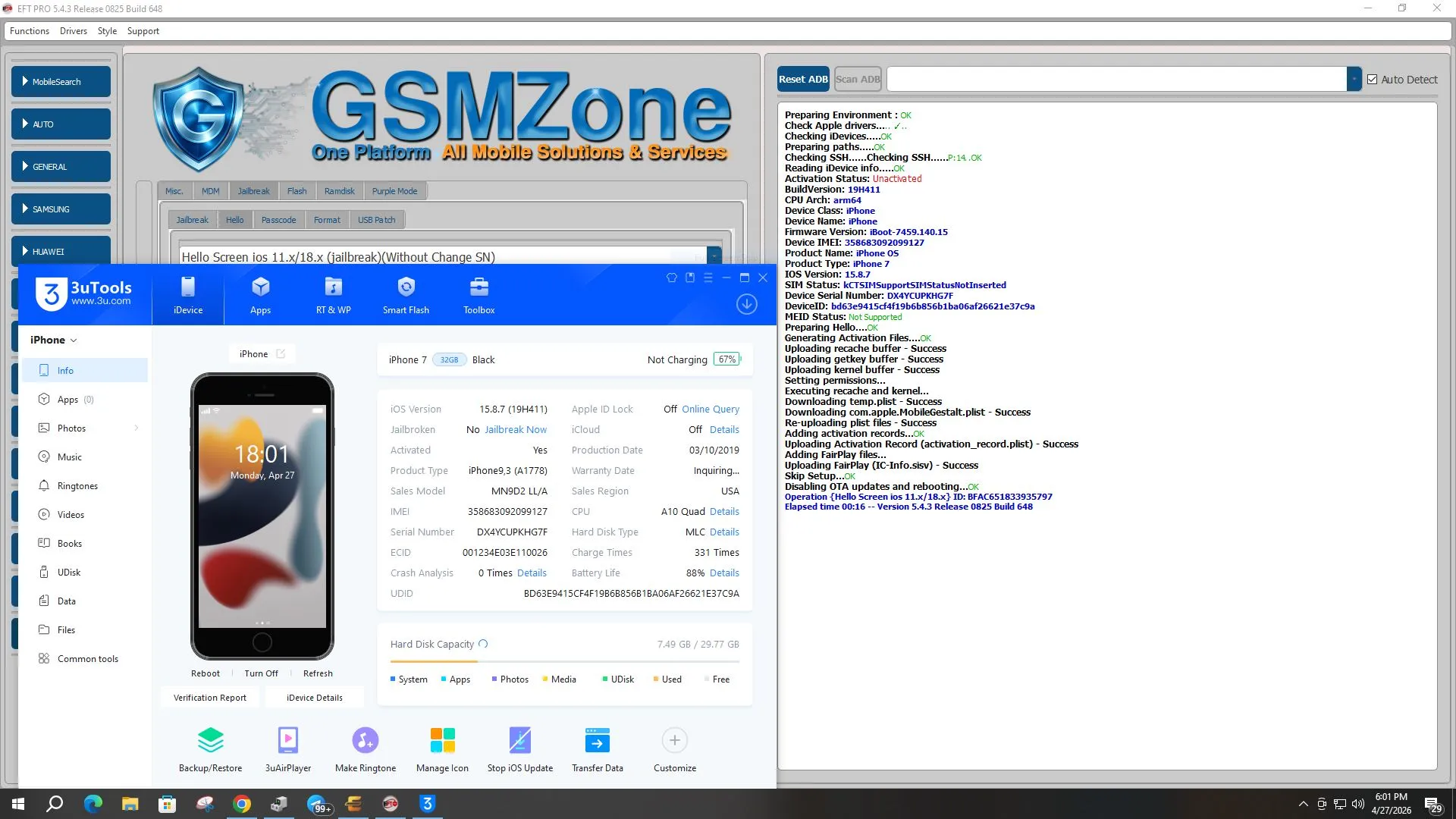Uncheck the Auto Detect checkbox
1456x819 pixels.
(x=1372, y=80)
